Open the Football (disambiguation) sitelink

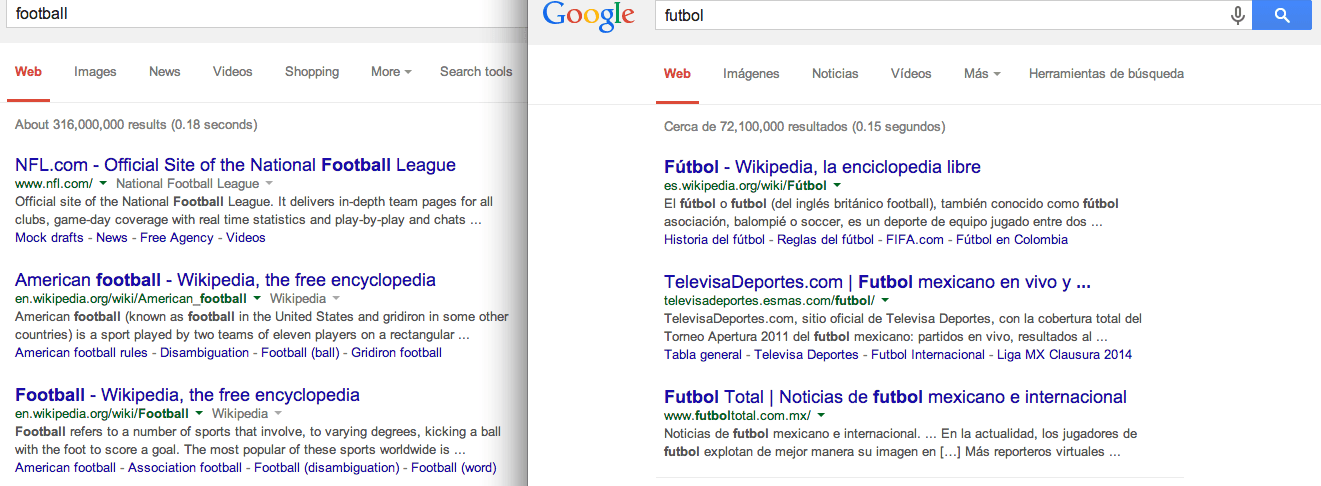click(326, 468)
